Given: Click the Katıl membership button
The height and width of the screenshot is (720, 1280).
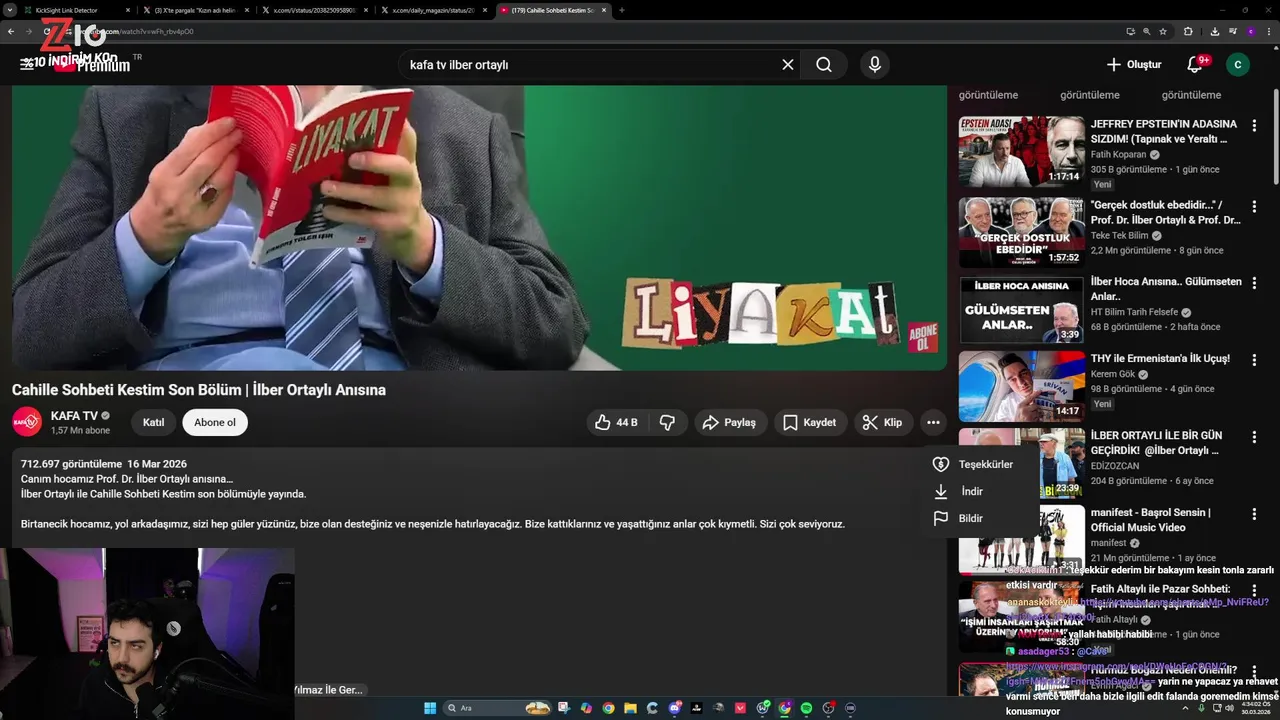Looking at the screenshot, I should (153, 422).
